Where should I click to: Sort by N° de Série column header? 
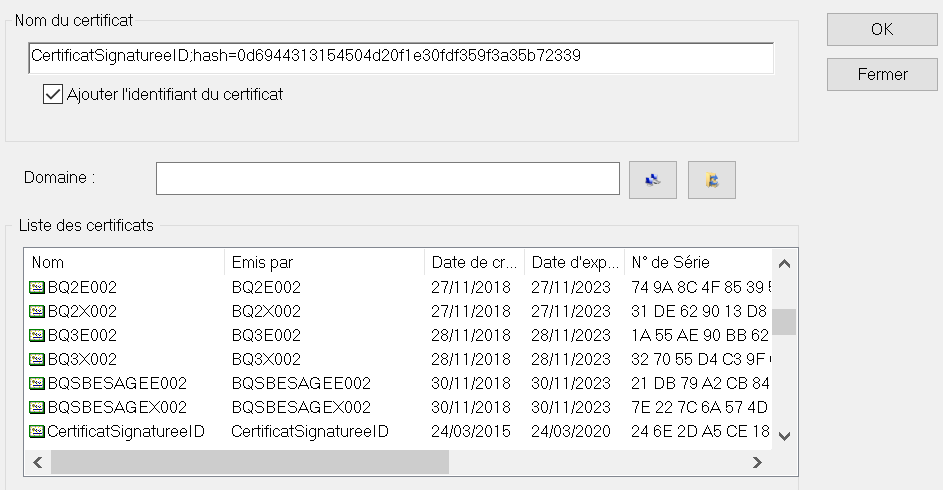click(698, 263)
